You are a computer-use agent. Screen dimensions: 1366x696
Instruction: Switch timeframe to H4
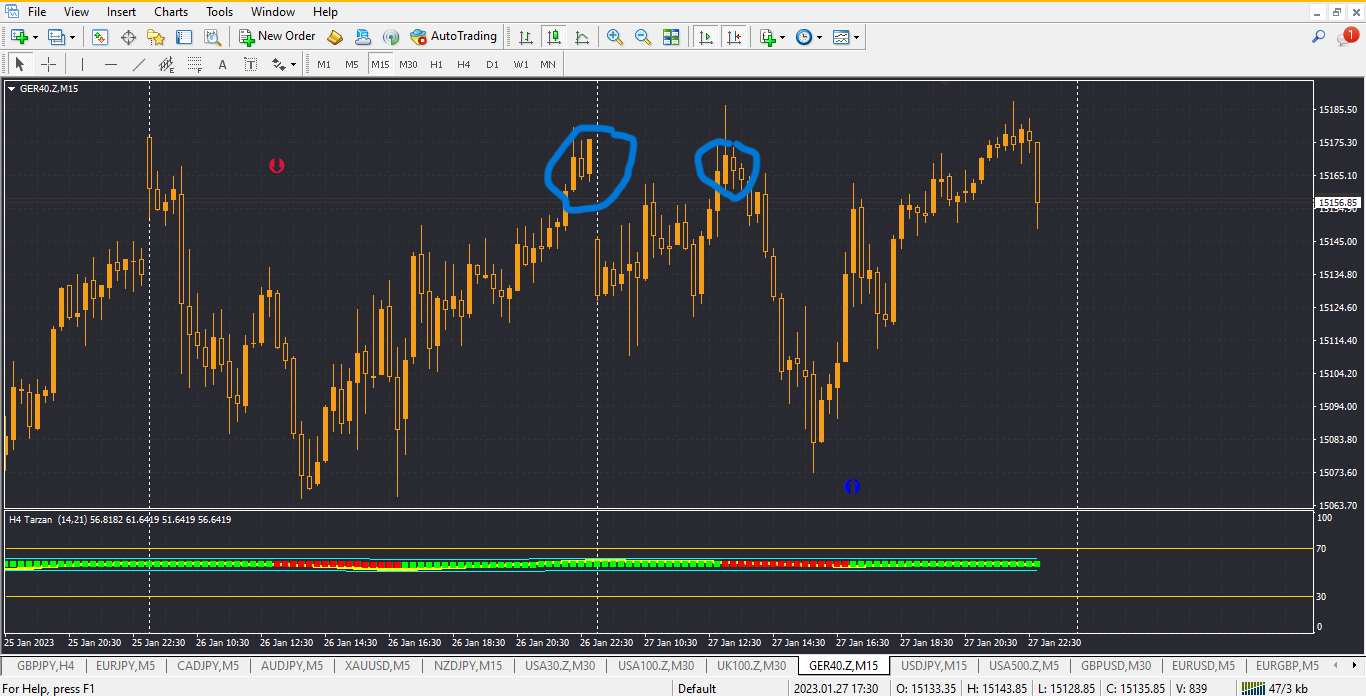click(464, 64)
